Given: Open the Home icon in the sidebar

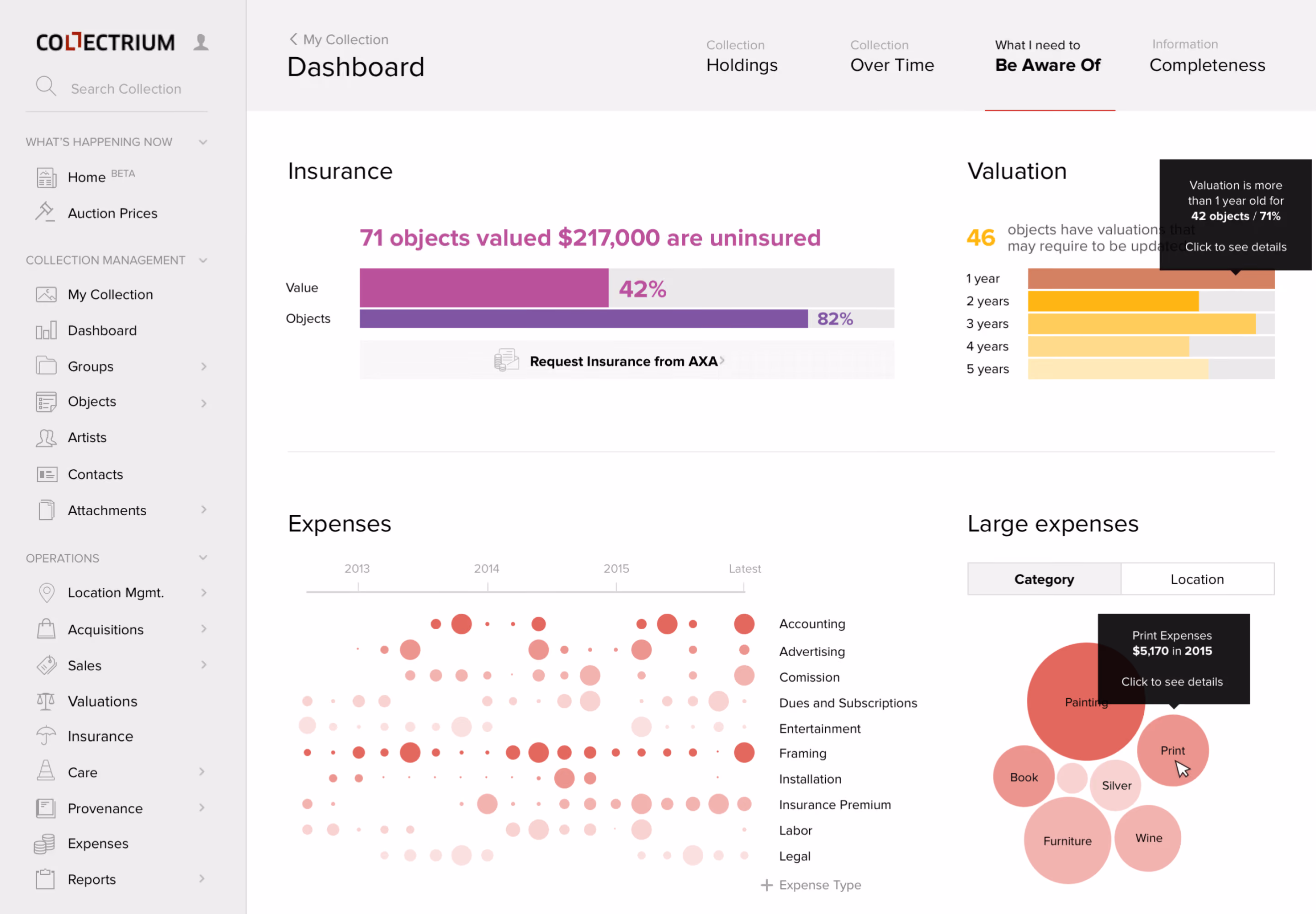Looking at the screenshot, I should tap(47, 177).
